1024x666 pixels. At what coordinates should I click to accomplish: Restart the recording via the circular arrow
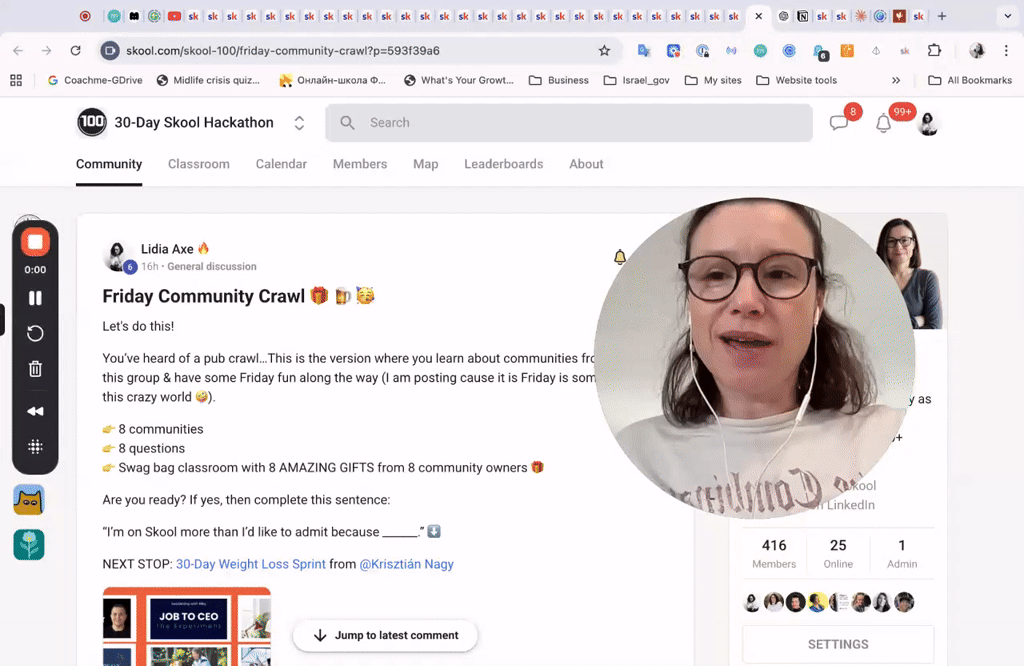click(35, 333)
